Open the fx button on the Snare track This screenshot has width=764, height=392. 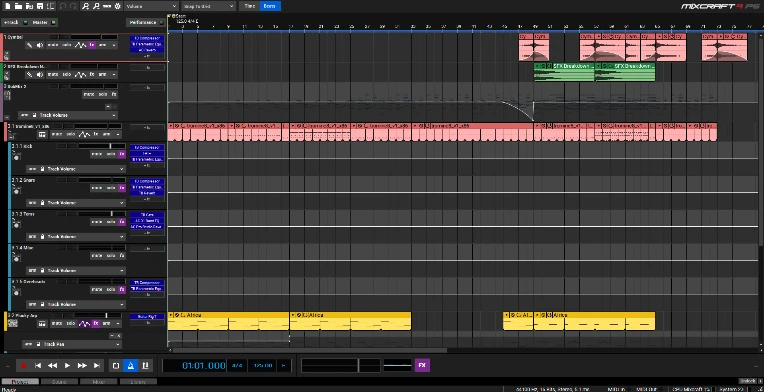click(122, 188)
